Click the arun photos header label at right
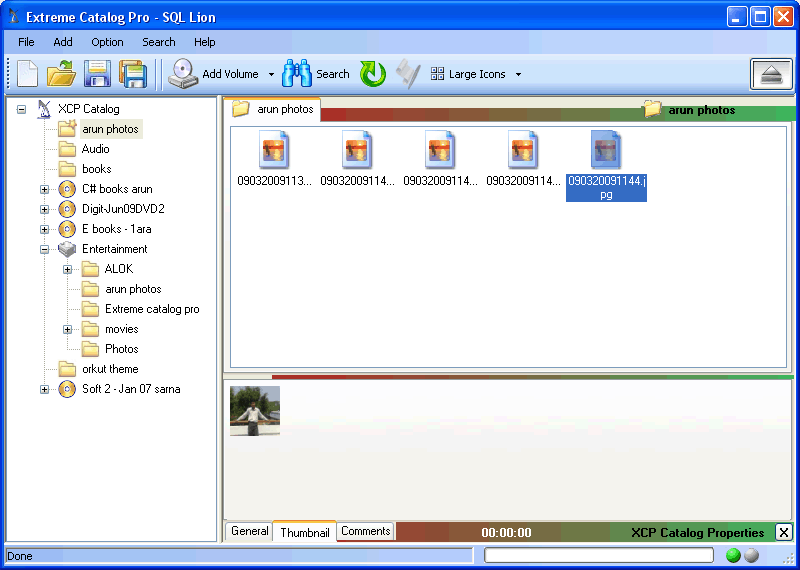Screen dimensions: 800x570 (702, 110)
